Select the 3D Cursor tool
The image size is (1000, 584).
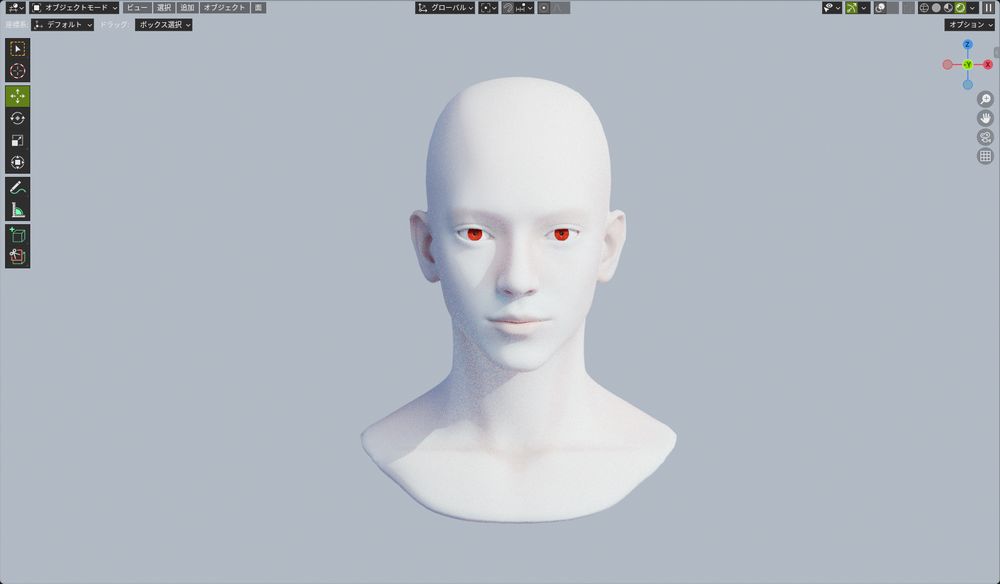point(17,71)
